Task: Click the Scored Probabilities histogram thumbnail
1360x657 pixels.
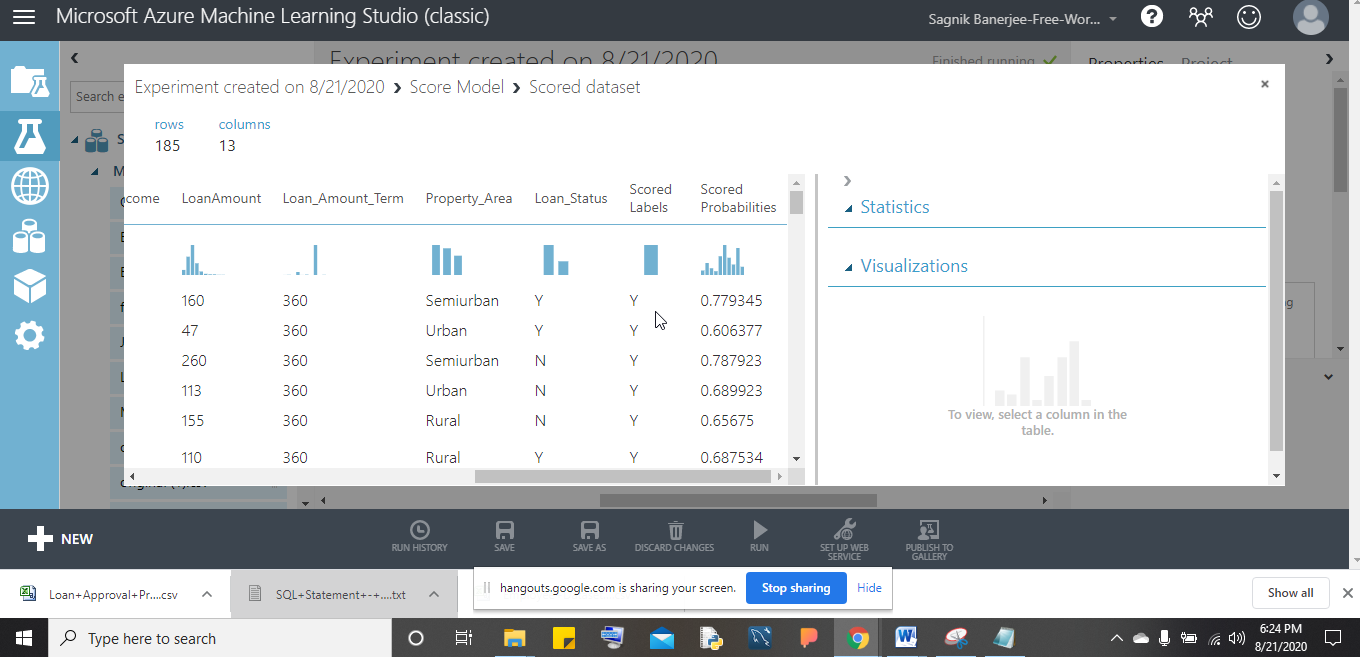Action: (x=723, y=260)
